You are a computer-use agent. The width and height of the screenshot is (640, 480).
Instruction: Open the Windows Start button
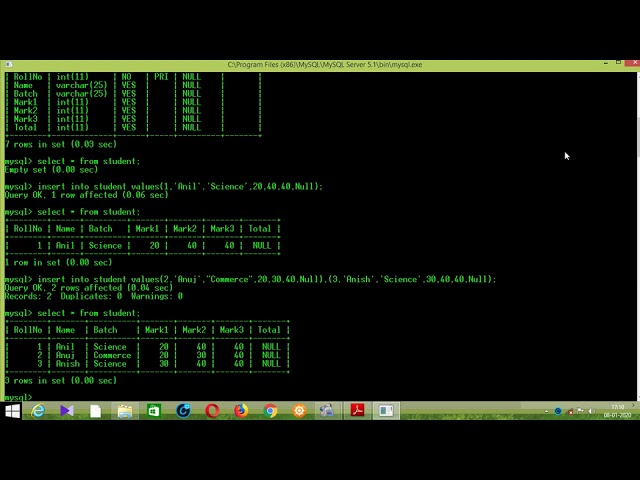pyautogui.click(x=12, y=411)
